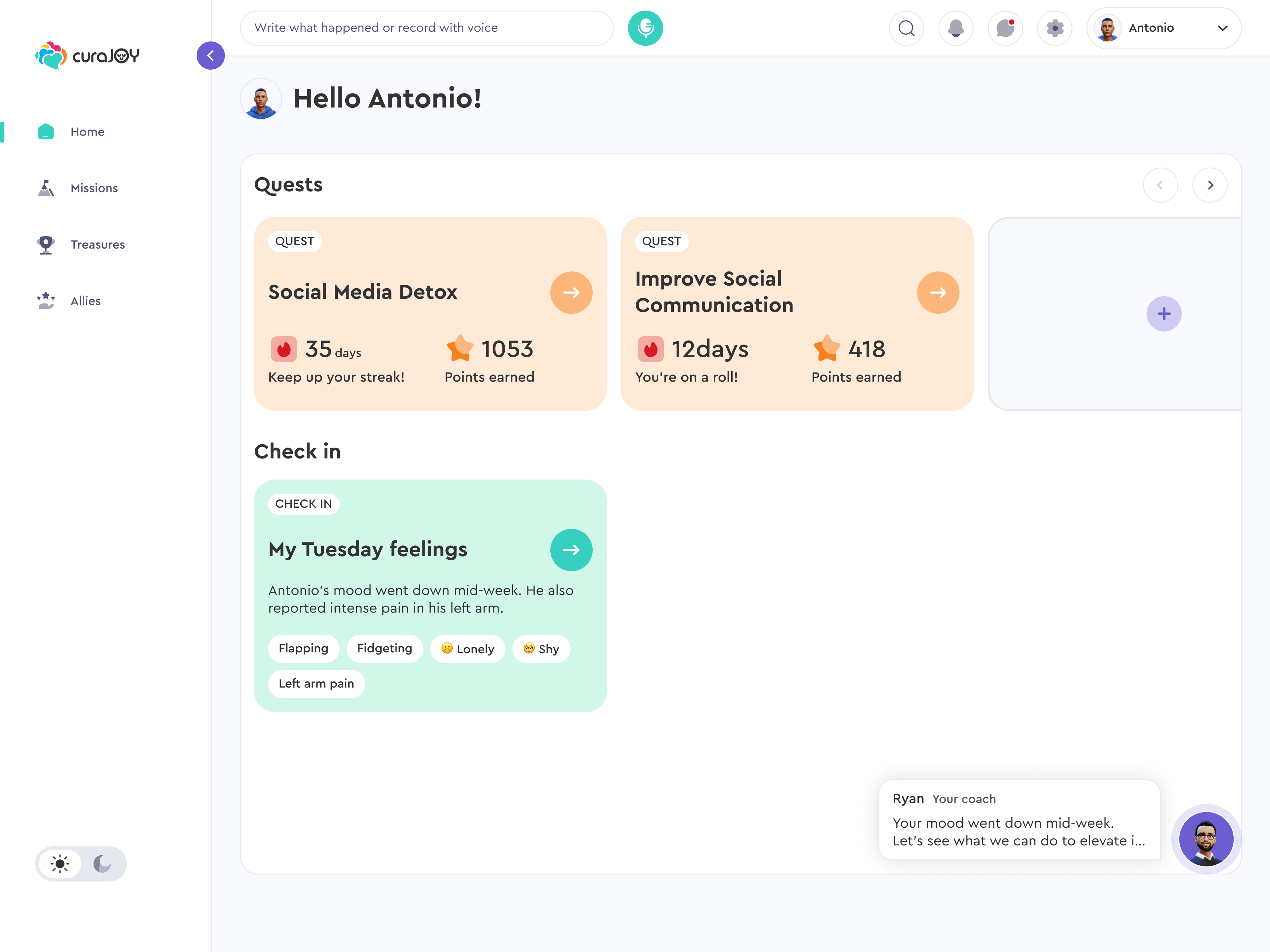This screenshot has width=1270, height=952.
Task: Click the 418 points value
Action: coord(867,349)
